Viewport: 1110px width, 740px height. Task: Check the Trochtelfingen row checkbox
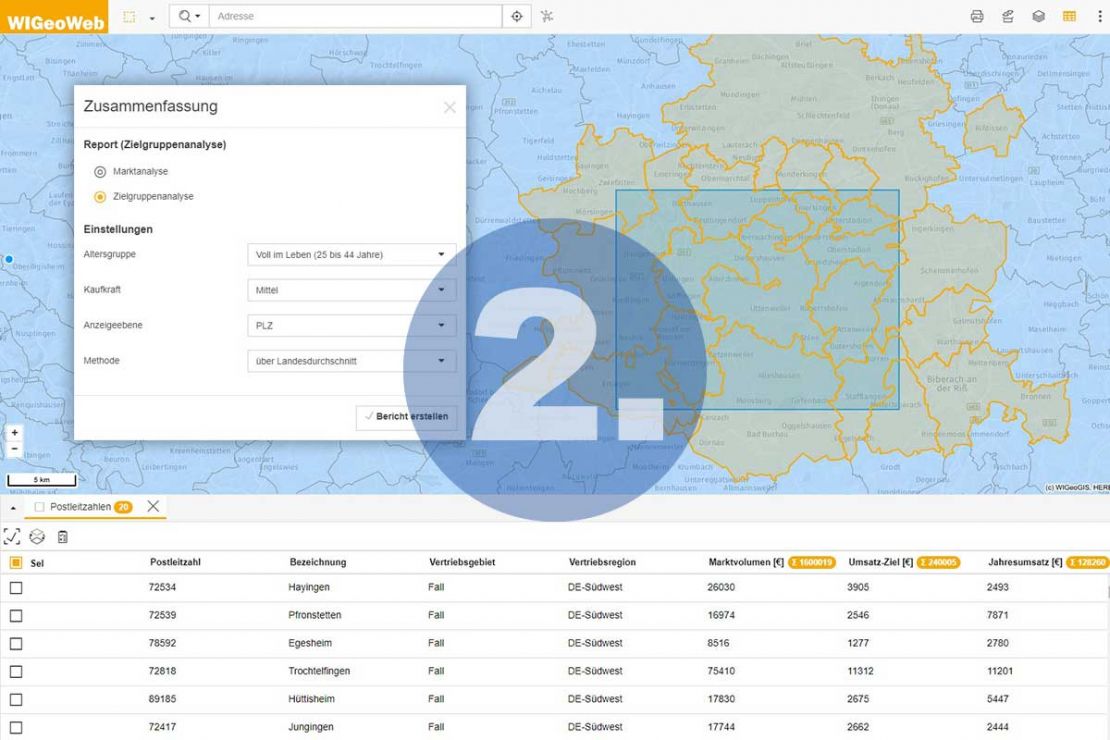click(16, 671)
